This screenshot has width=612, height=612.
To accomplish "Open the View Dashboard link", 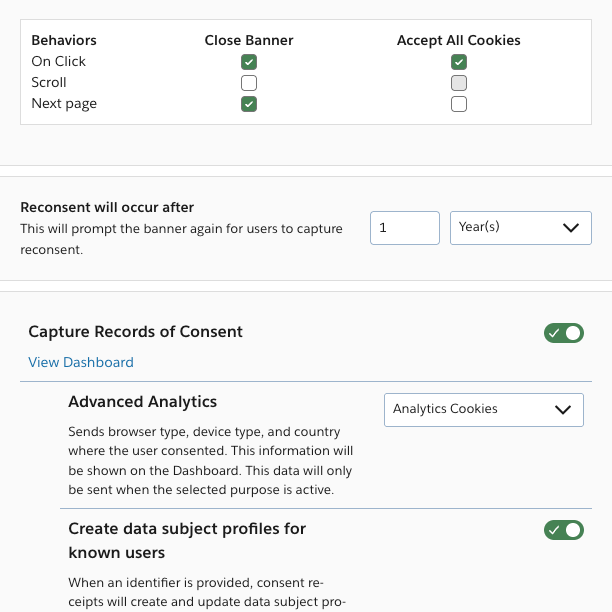I will [81, 362].
